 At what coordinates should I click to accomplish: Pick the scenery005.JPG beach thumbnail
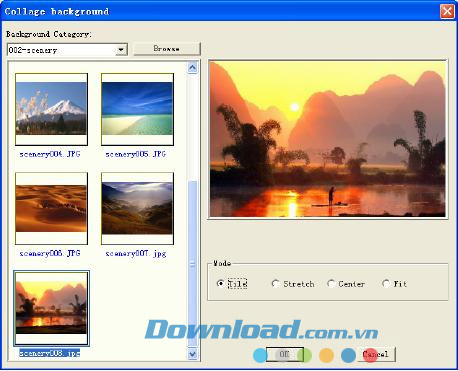coord(137,109)
